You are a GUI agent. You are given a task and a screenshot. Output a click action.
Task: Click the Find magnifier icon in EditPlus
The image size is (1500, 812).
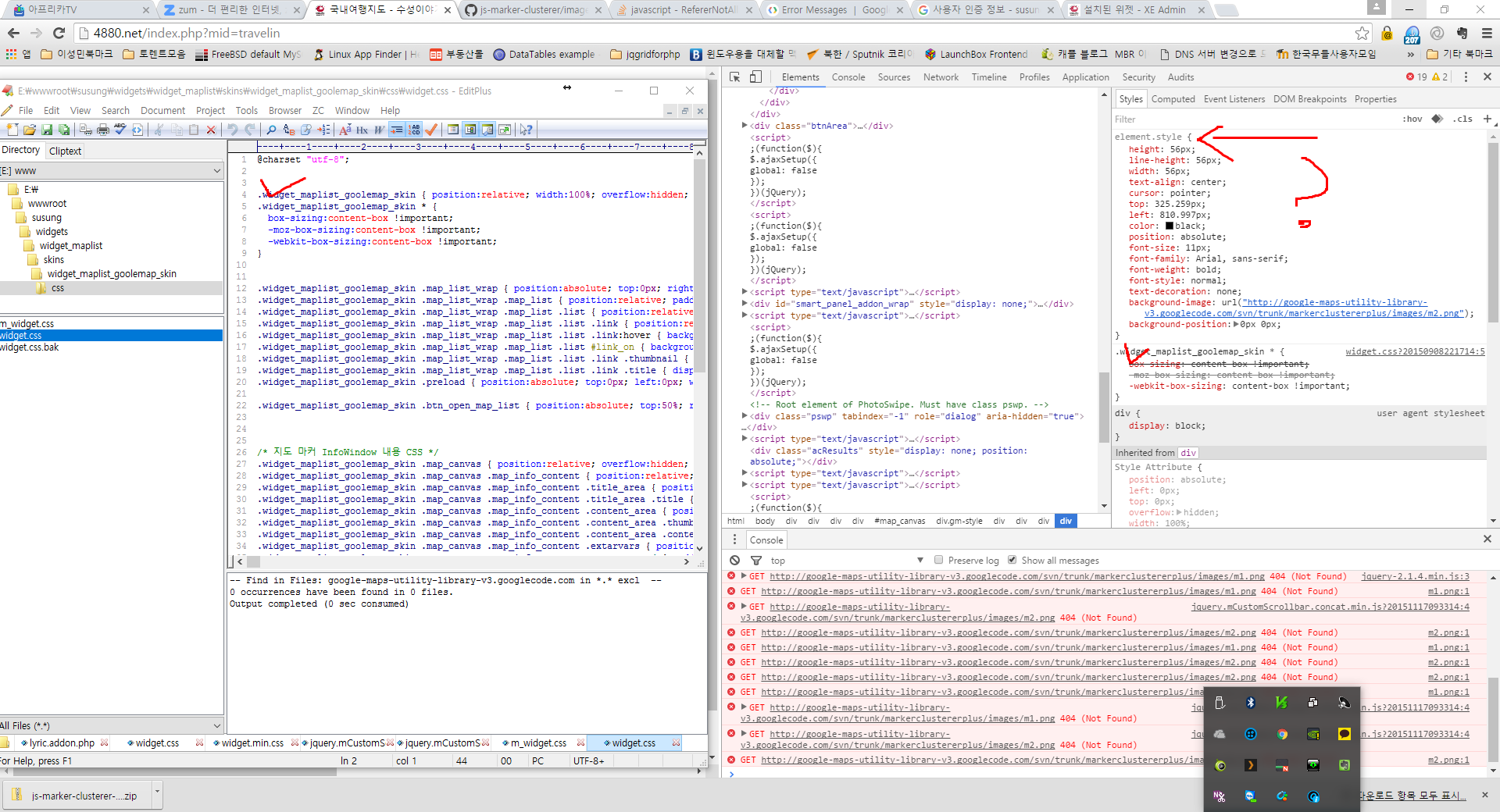click(x=271, y=130)
